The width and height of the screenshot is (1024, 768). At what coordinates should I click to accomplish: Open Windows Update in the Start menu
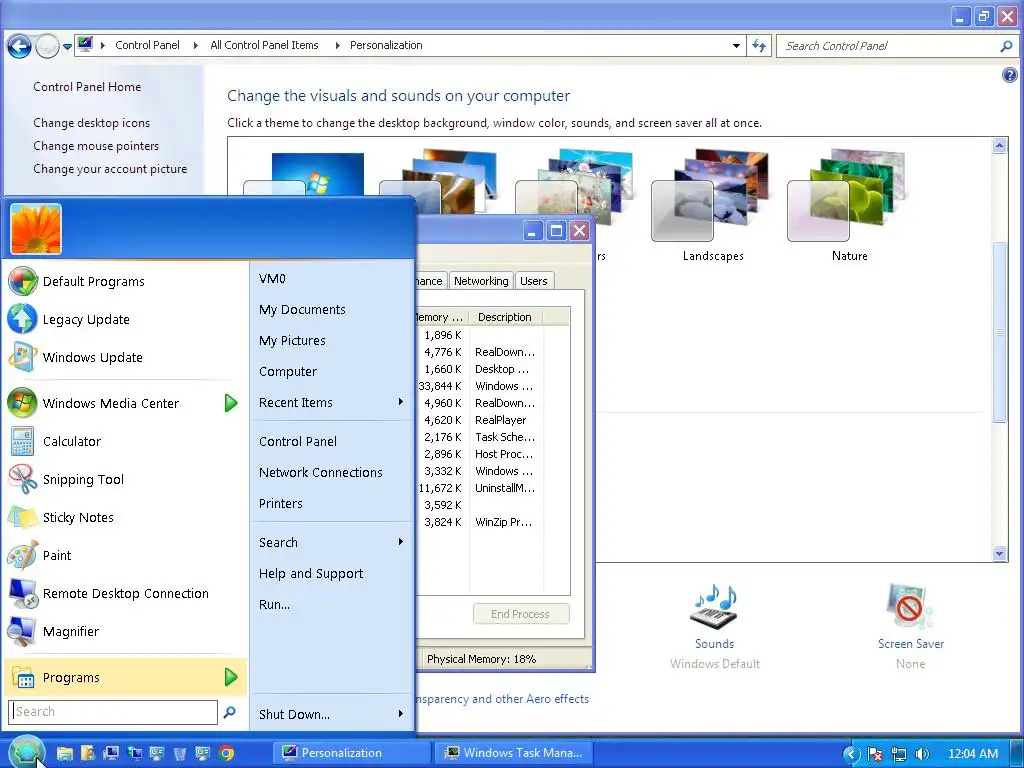click(124, 357)
